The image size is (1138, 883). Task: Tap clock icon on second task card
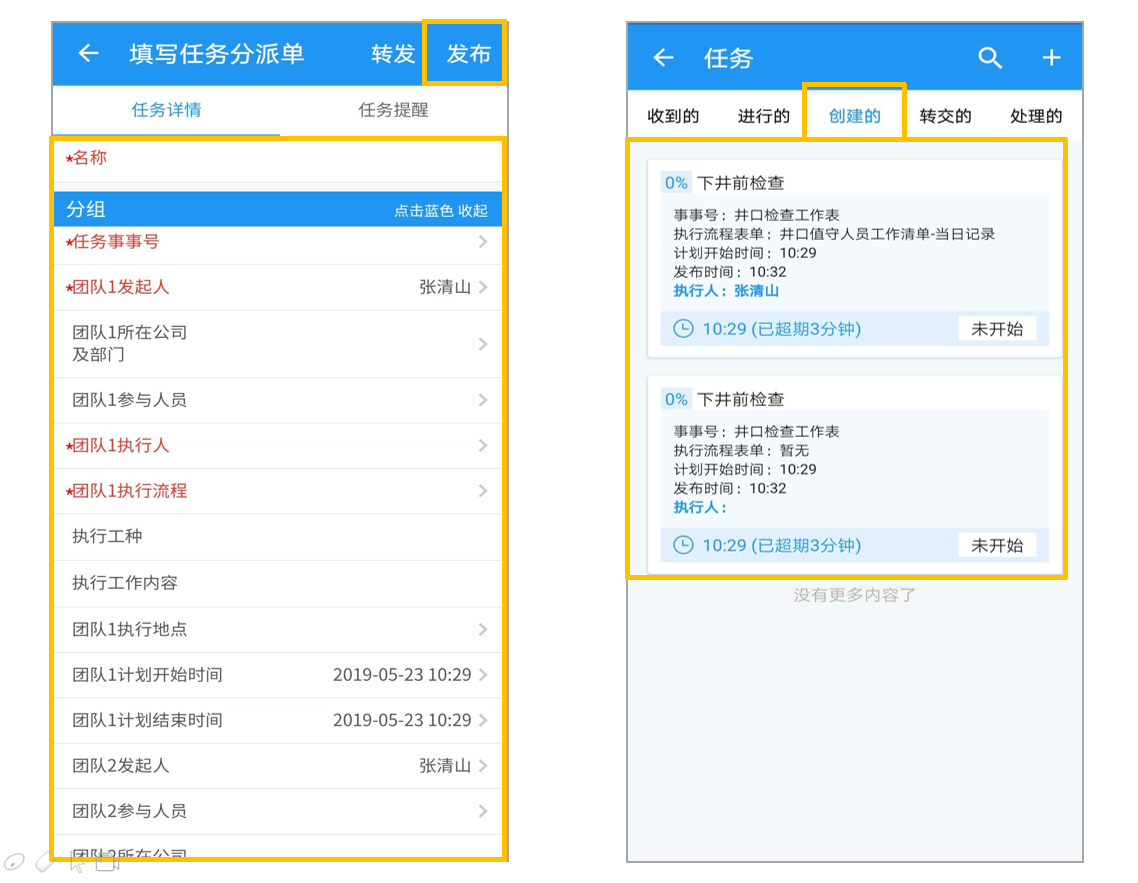click(683, 545)
